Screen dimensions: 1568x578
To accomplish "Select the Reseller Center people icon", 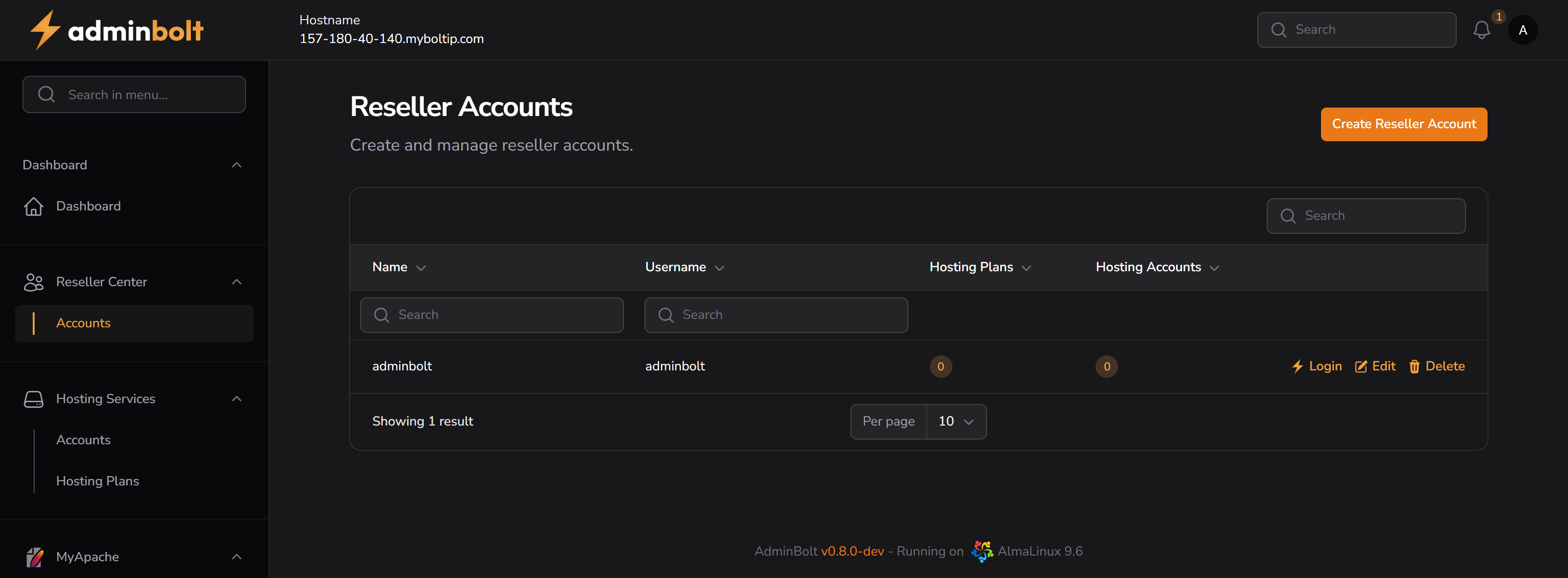I will [x=34, y=282].
